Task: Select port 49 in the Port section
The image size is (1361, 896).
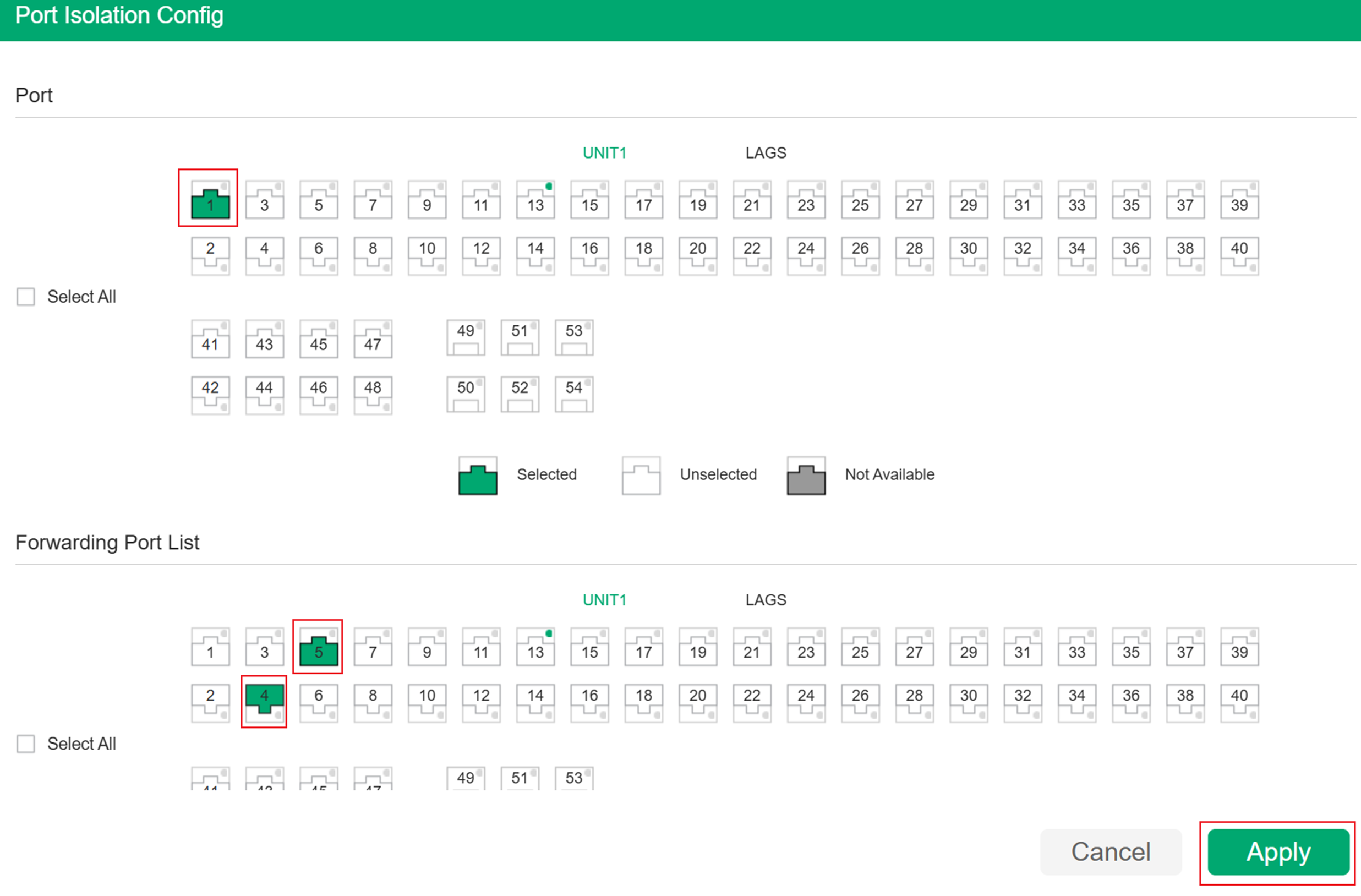Action: [465, 337]
